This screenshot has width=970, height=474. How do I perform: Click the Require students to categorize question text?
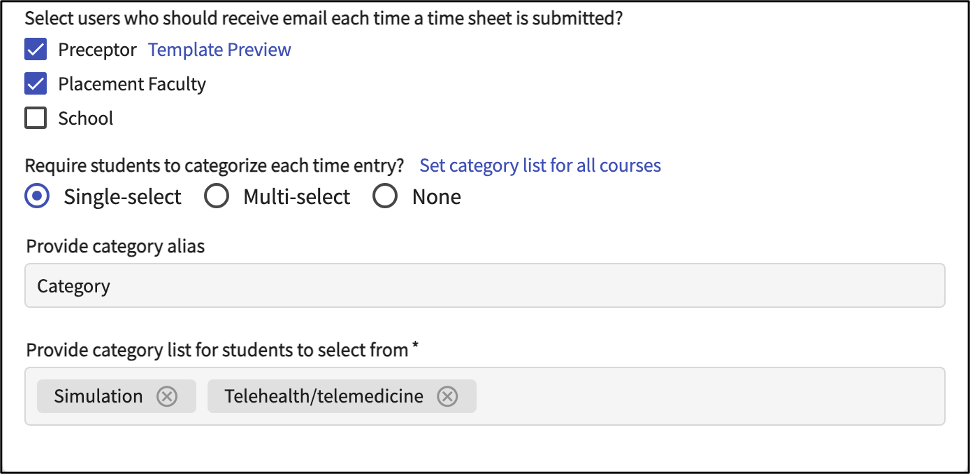point(214,165)
